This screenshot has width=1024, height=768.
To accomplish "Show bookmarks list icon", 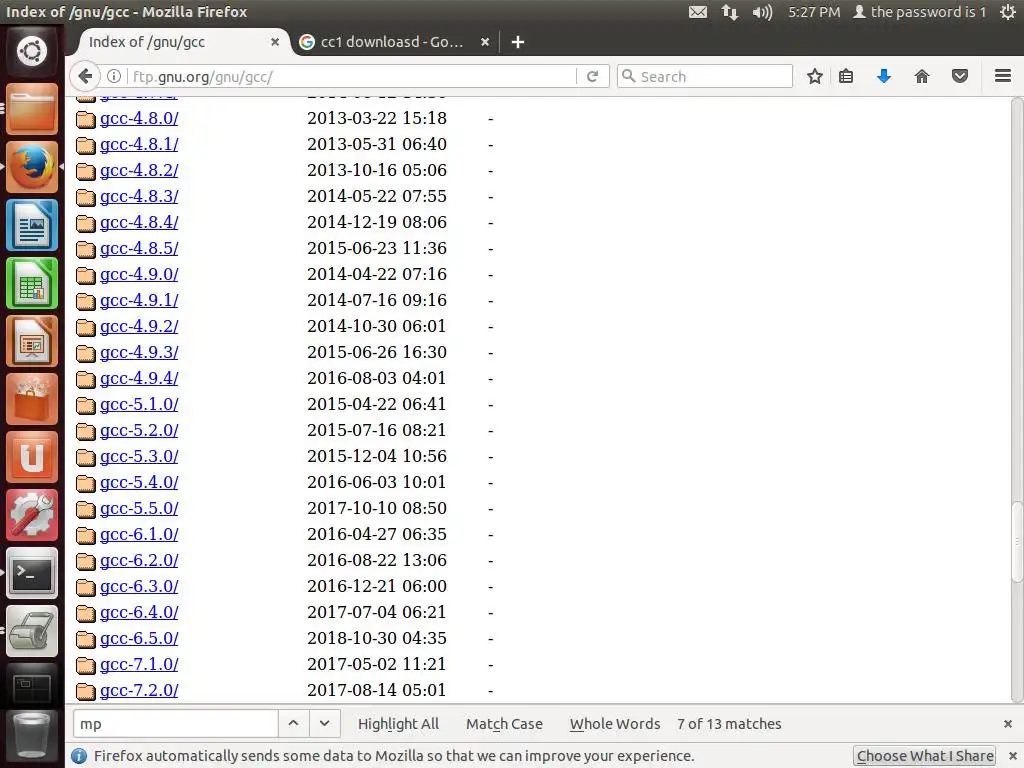I will 846,76.
